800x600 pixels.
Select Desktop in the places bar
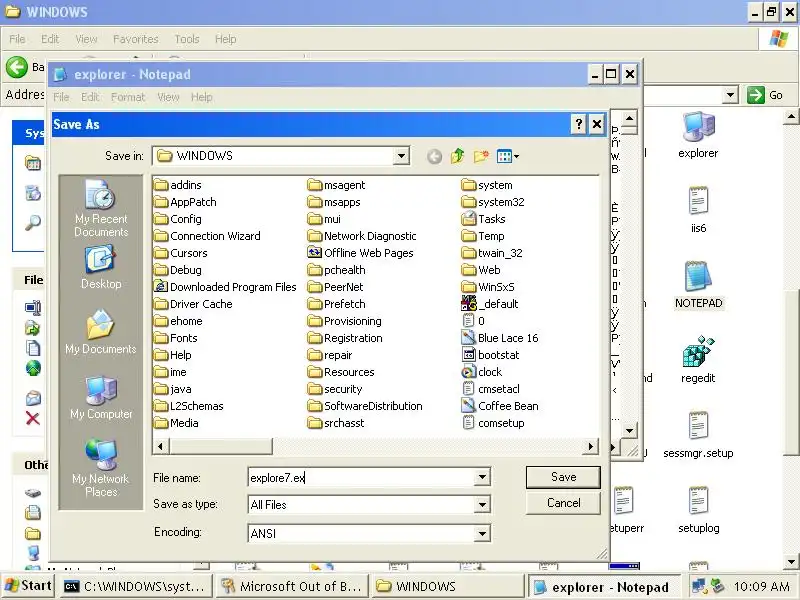tap(101, 268)
